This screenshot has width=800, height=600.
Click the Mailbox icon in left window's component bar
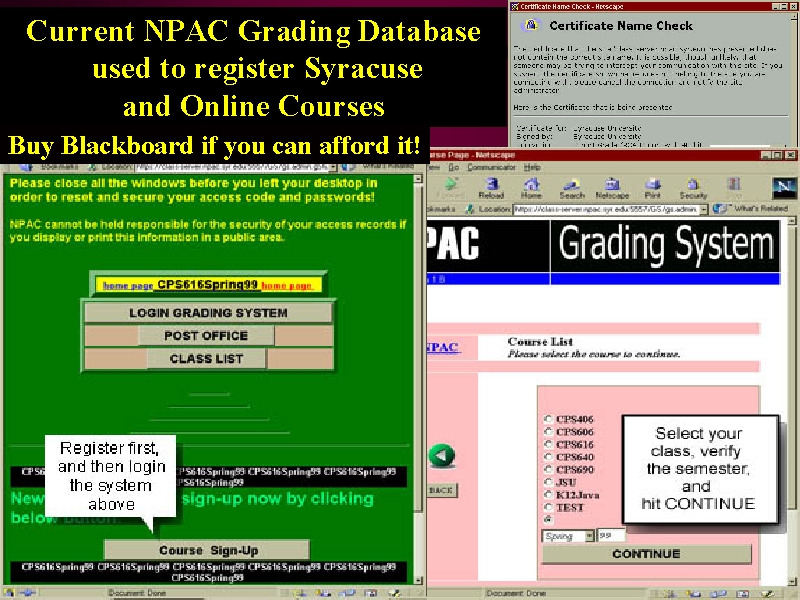324,593
